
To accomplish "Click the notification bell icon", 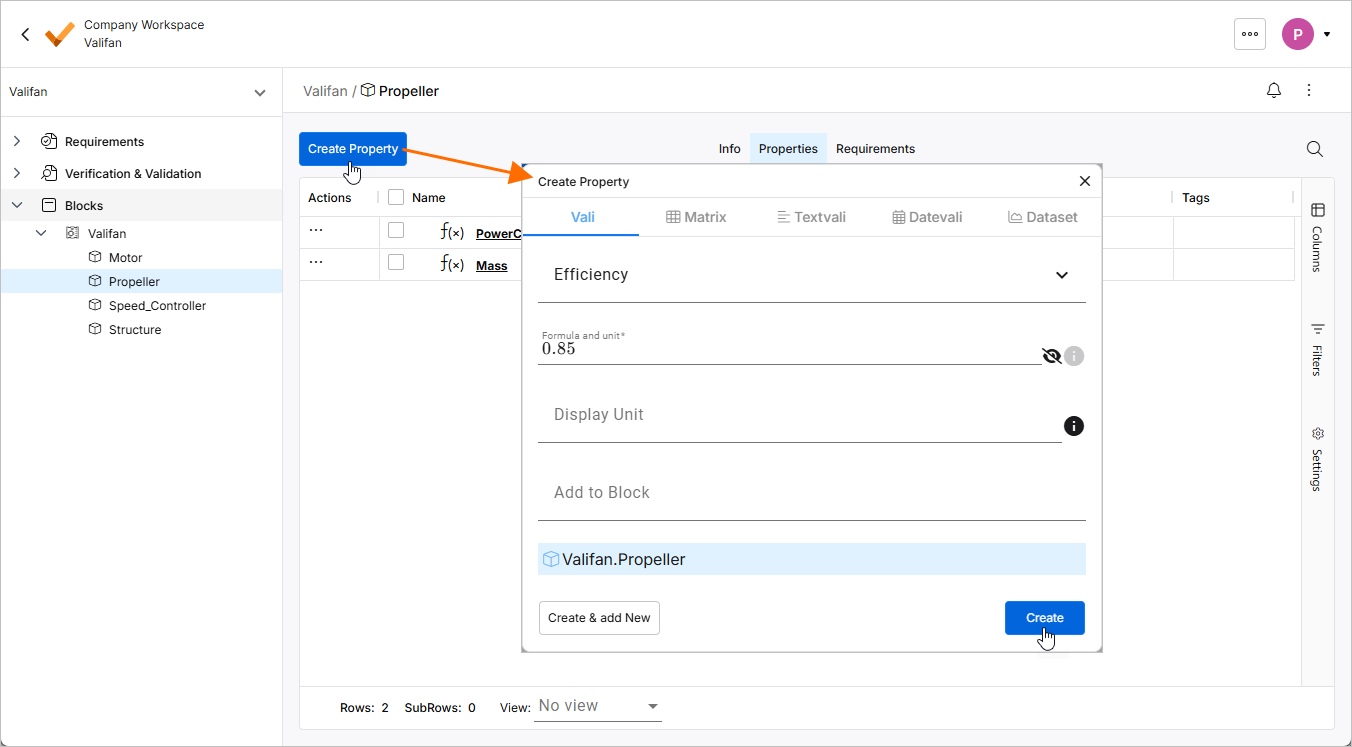I will point(1273,91).
